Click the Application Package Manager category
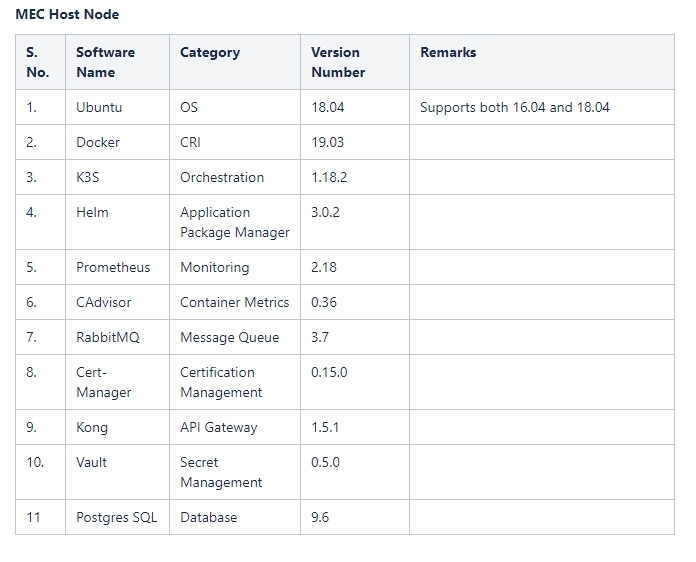Screen dimensions: 696x562 [235, 222]
